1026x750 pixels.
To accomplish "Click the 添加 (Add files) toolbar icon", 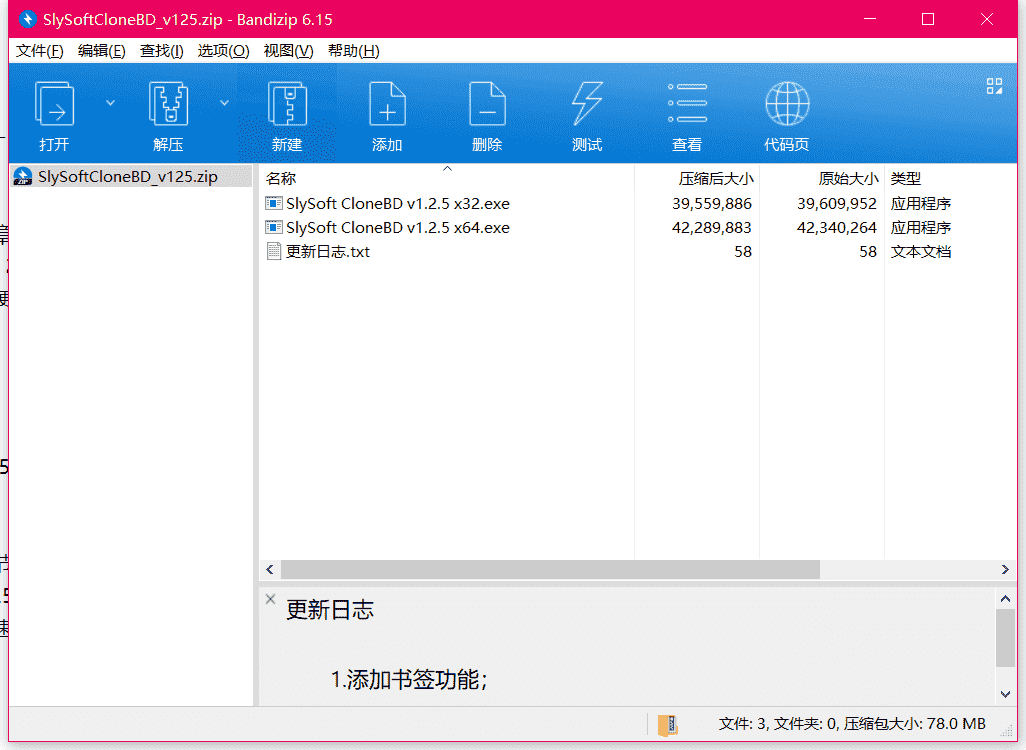I will tap(387, 103).
